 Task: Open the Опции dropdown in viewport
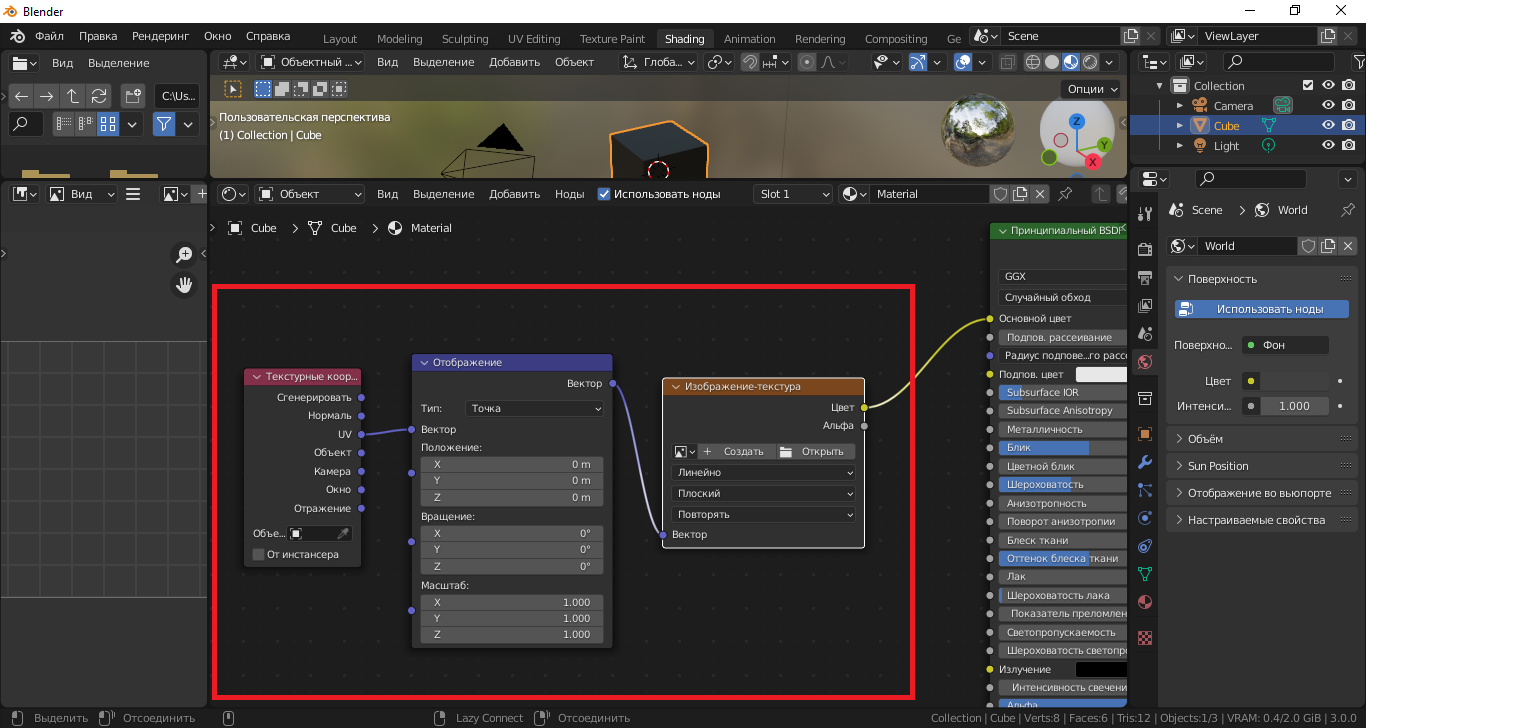coord(1092,88)
